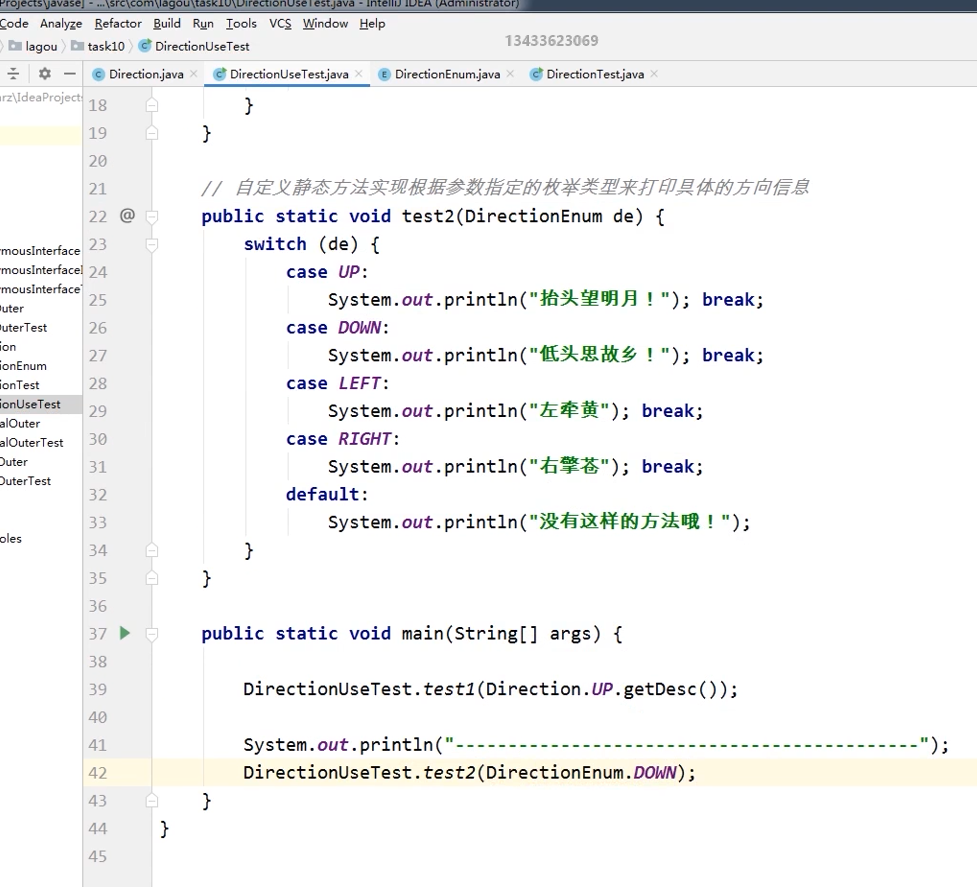Select the tree item ending in ionEnum
977x887 pixels.
click(24, 366)
